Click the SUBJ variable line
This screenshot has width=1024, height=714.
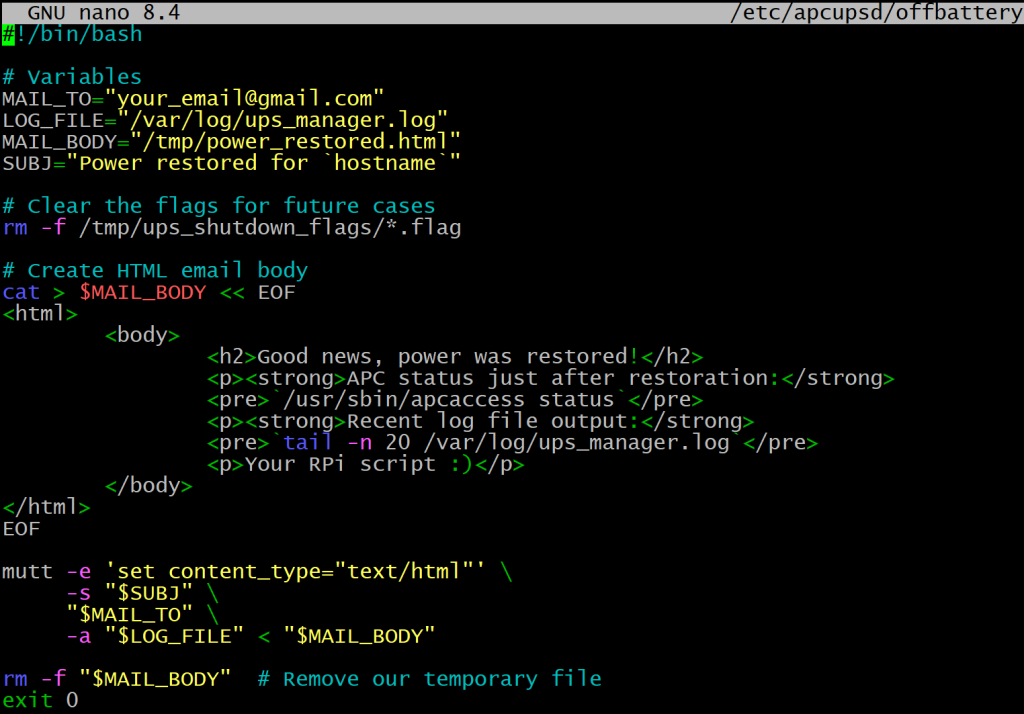click(x=230, y=162)
